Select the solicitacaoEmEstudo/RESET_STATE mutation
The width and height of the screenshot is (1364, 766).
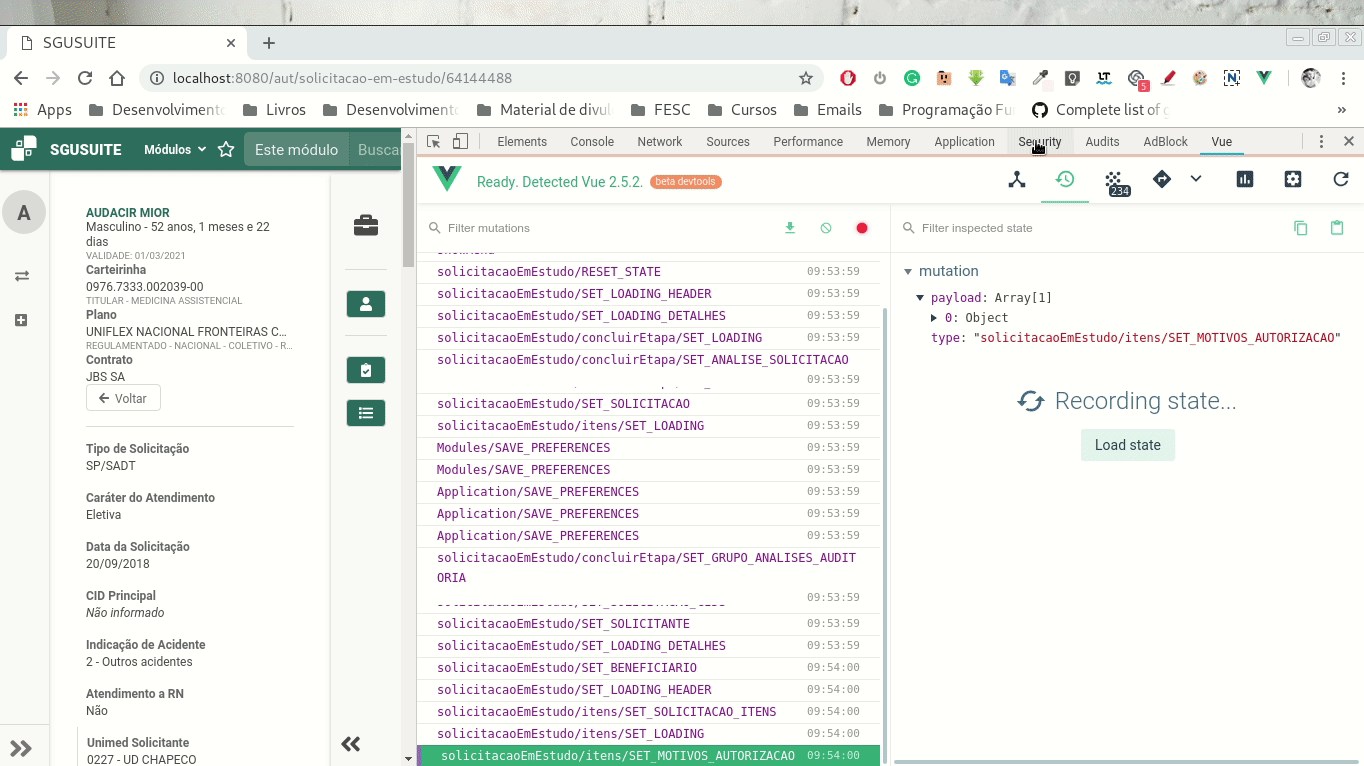pyautogui.click(x=648, y=272)
